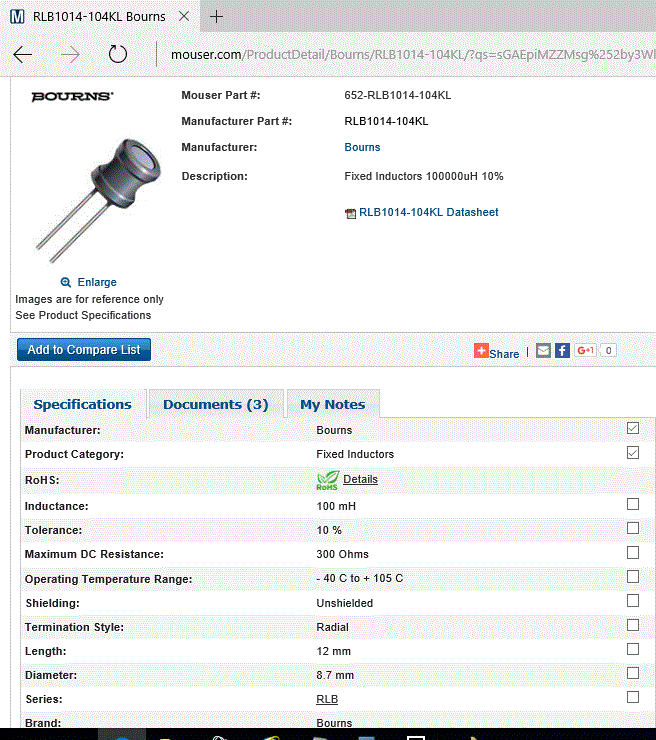
Task: Open the RLB series link
Action: click(327, 699)
